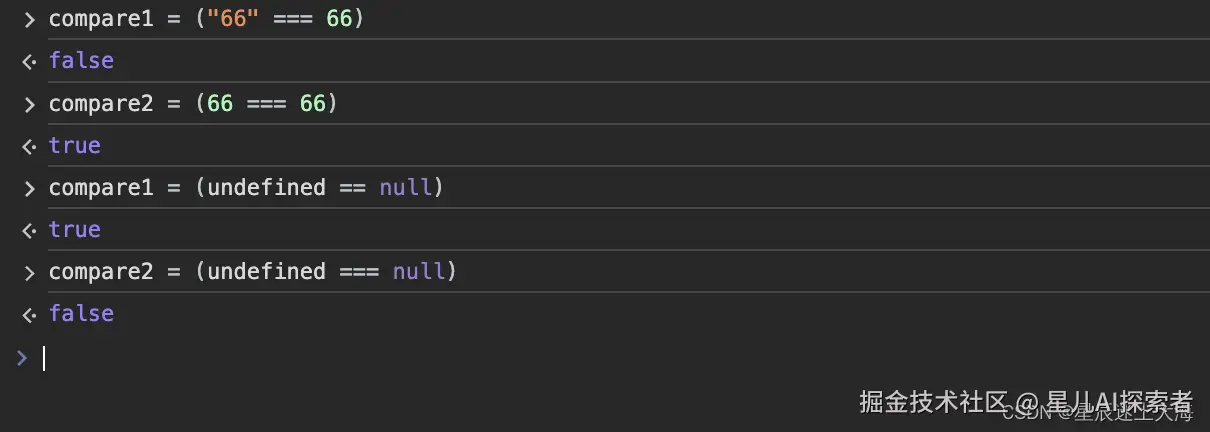Click the input chevron beside compare2 = (66 === 66)
Viewport: 1210px width, 432px height.
pos(29,103)
